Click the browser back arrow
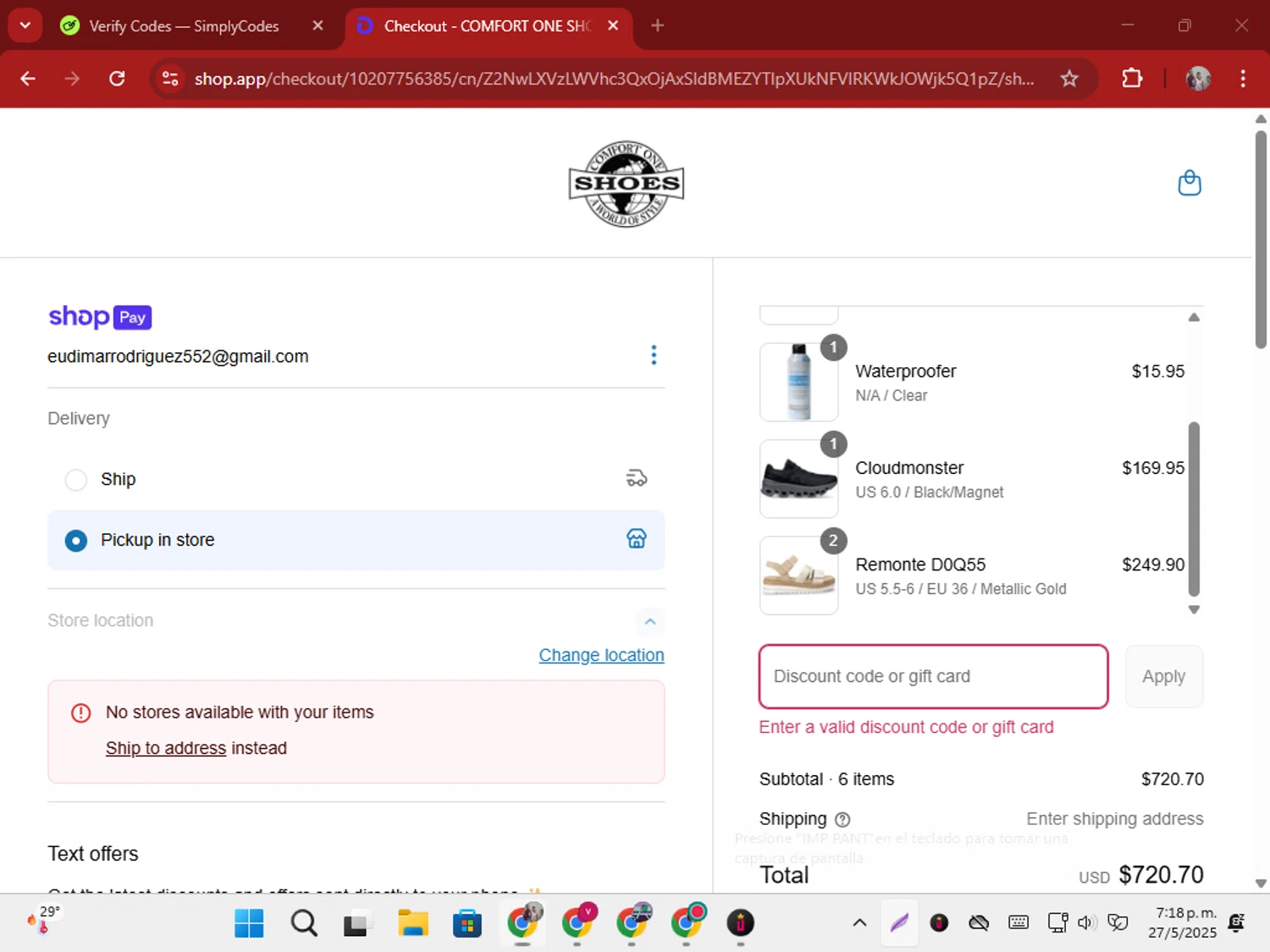Viewport: 1270px width, 952px height. point(28,79)
